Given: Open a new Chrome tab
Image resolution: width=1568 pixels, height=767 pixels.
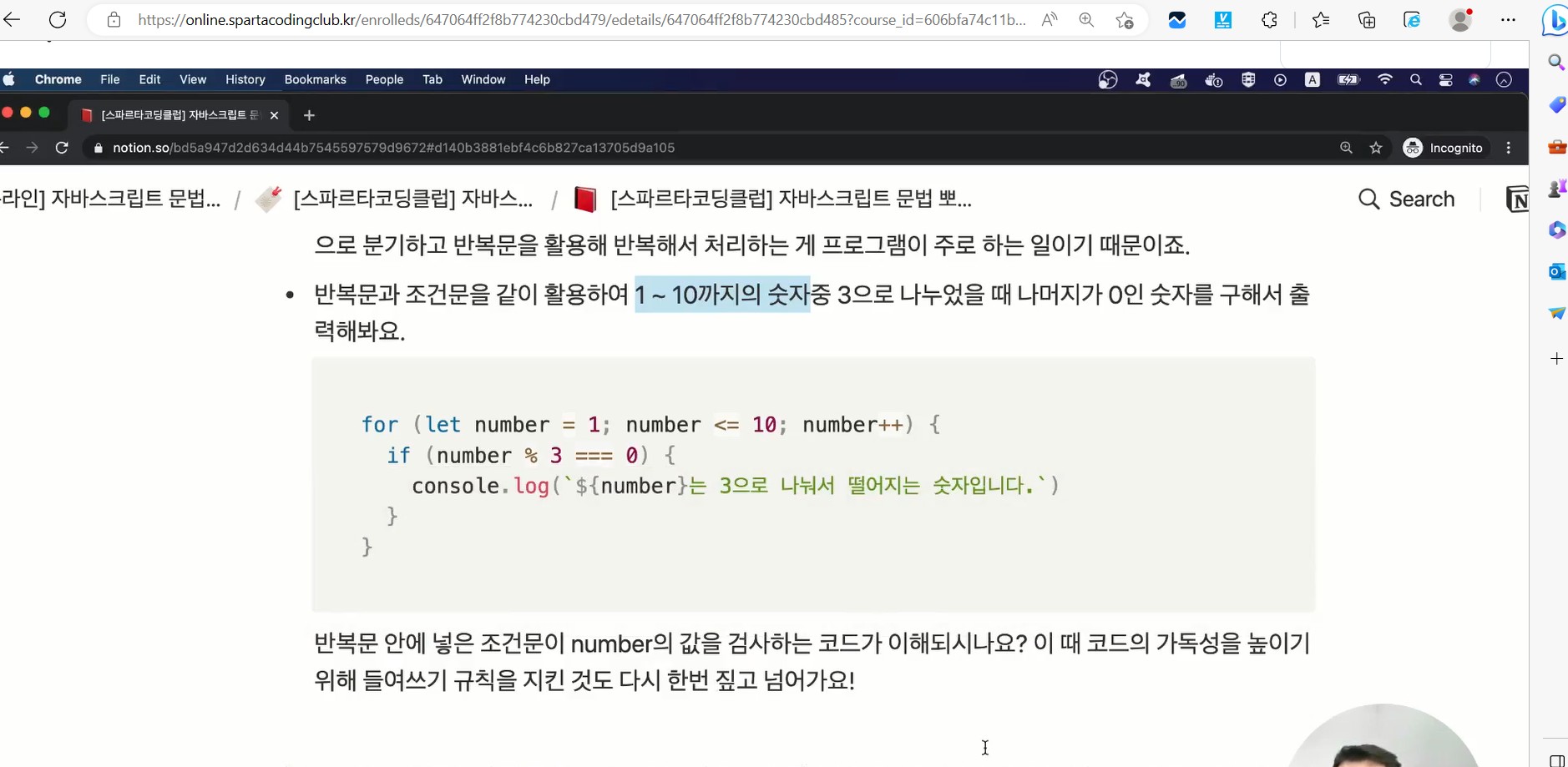Looking at the screenshot, I should tap(309, 115).
